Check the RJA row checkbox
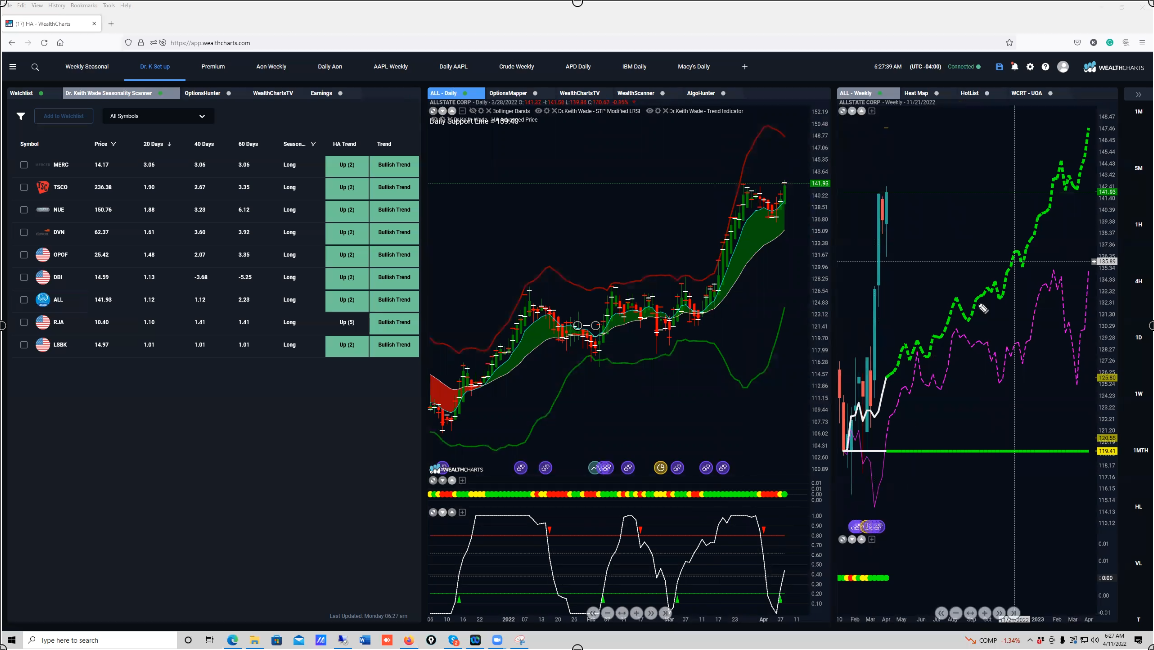This screenshot has width=1154, height=650. [24, 322]
